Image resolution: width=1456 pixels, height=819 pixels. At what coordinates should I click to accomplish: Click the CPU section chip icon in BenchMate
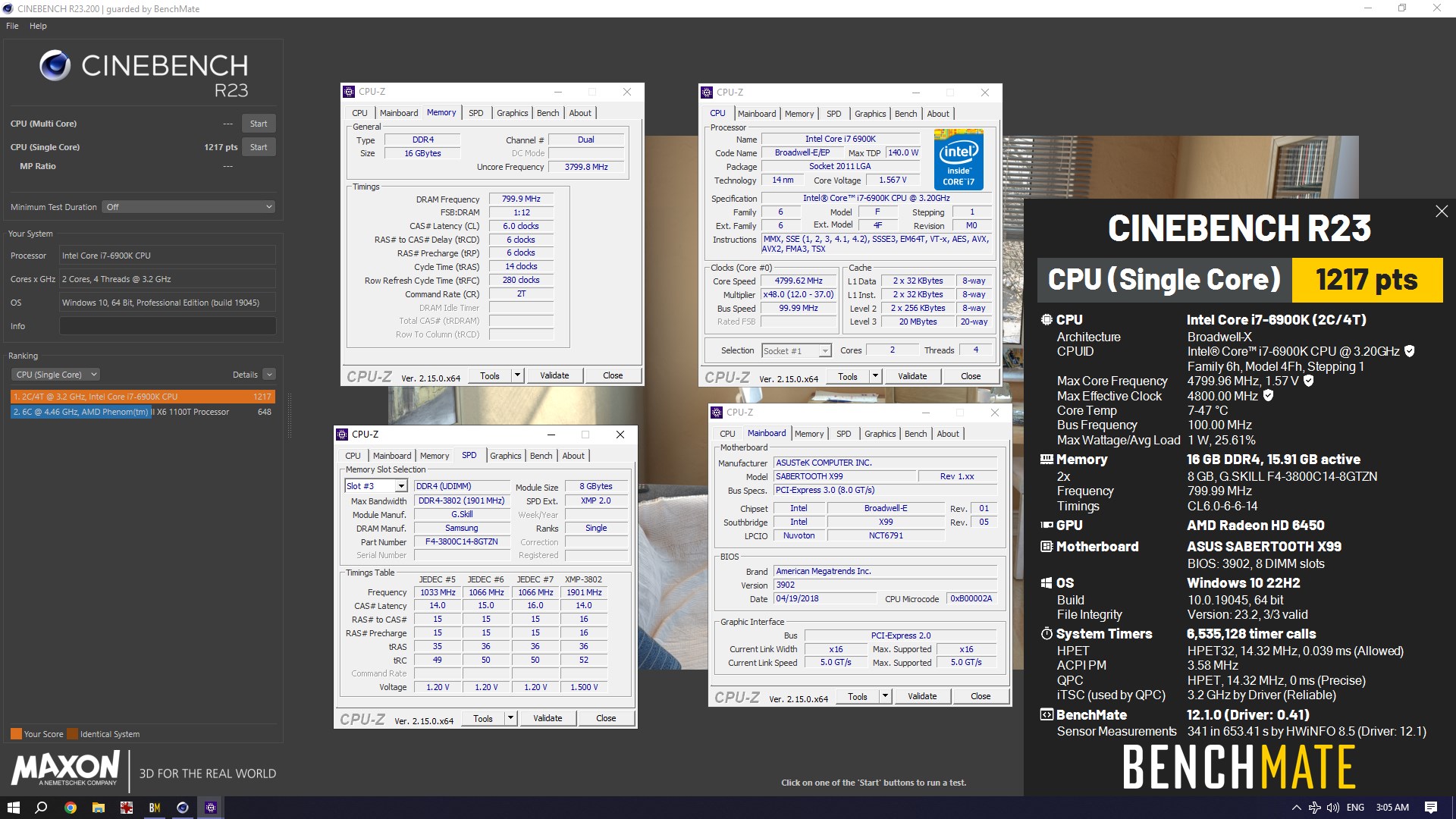coord(1046,320)
